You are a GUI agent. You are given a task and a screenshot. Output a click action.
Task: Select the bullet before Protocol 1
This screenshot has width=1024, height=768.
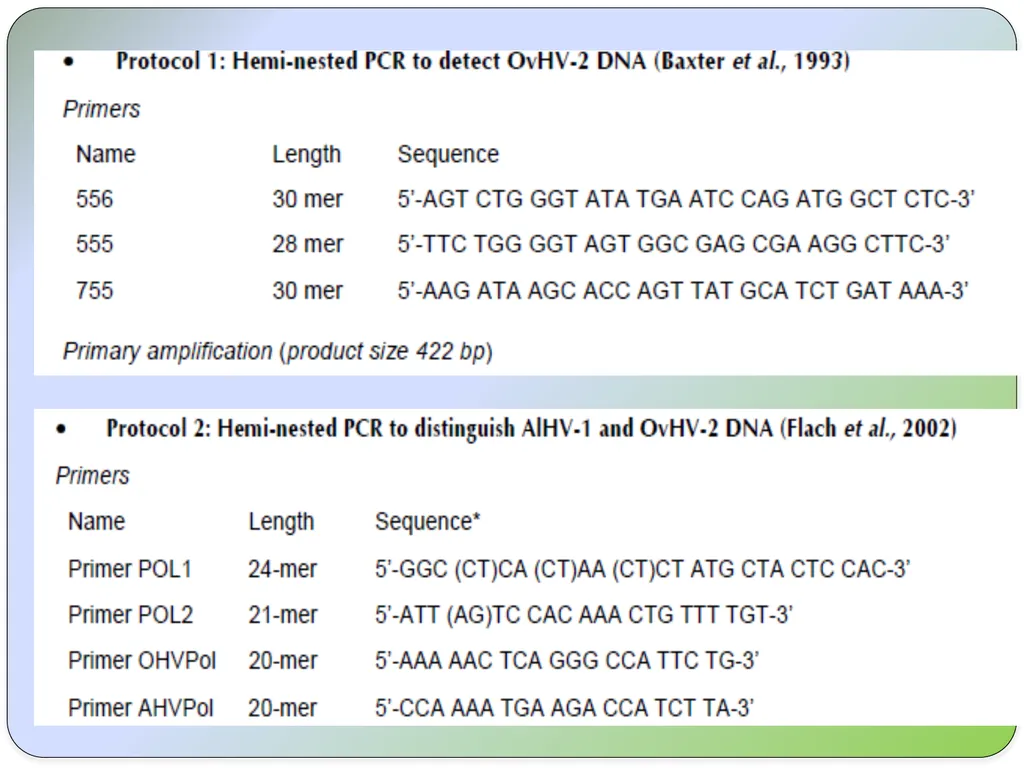click(x=69, y=62)
